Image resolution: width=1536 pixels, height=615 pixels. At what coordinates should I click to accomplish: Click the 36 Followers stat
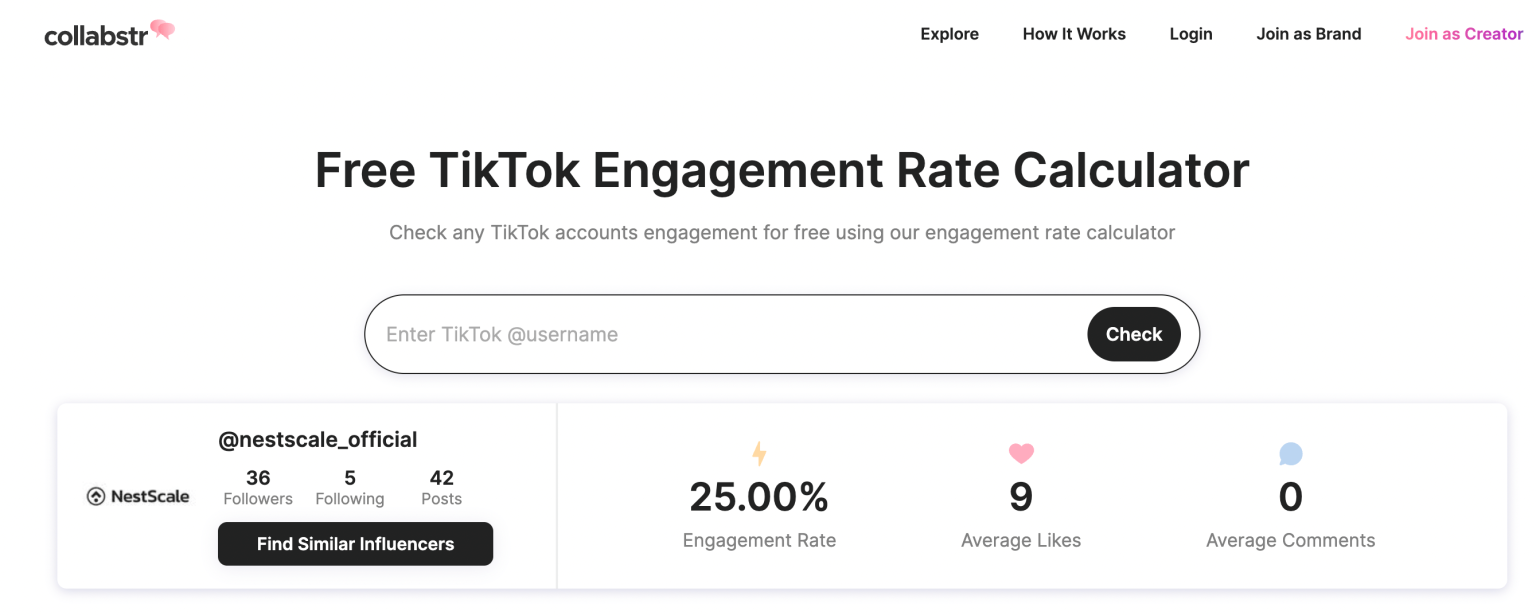click(257, 487)
